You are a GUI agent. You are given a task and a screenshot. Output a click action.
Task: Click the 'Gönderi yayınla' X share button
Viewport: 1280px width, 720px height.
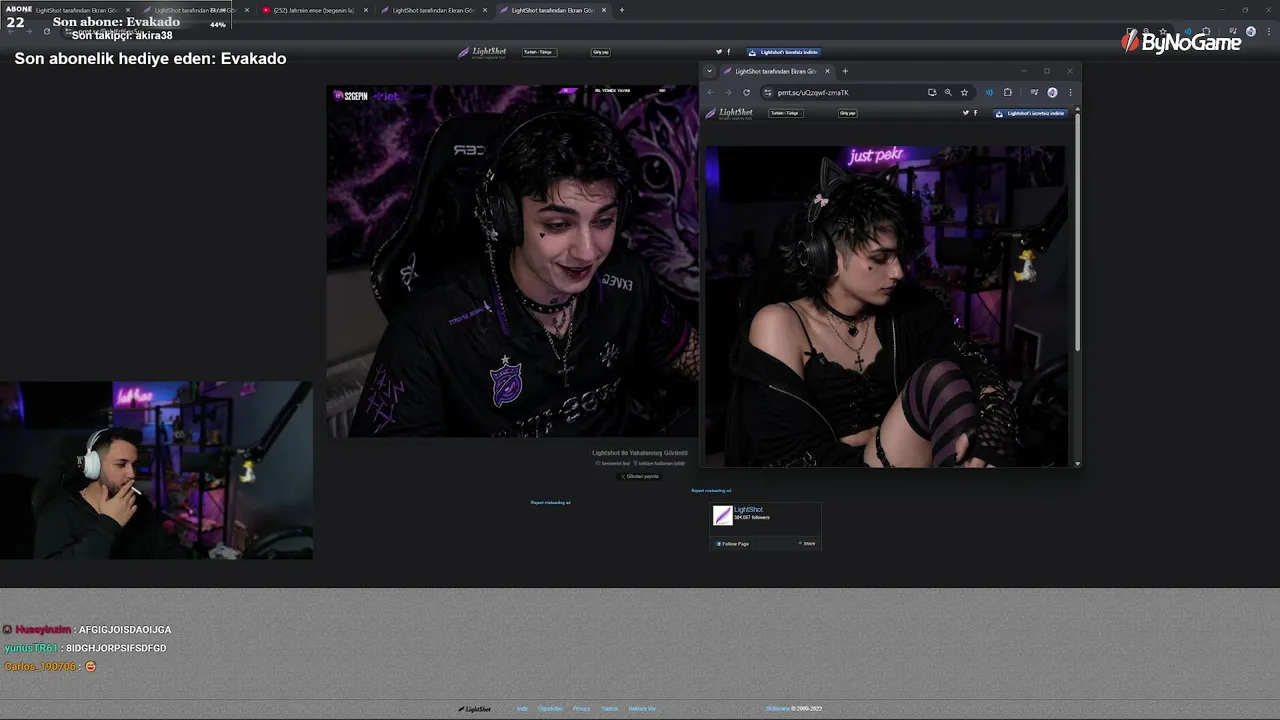[x=640, y=476]
